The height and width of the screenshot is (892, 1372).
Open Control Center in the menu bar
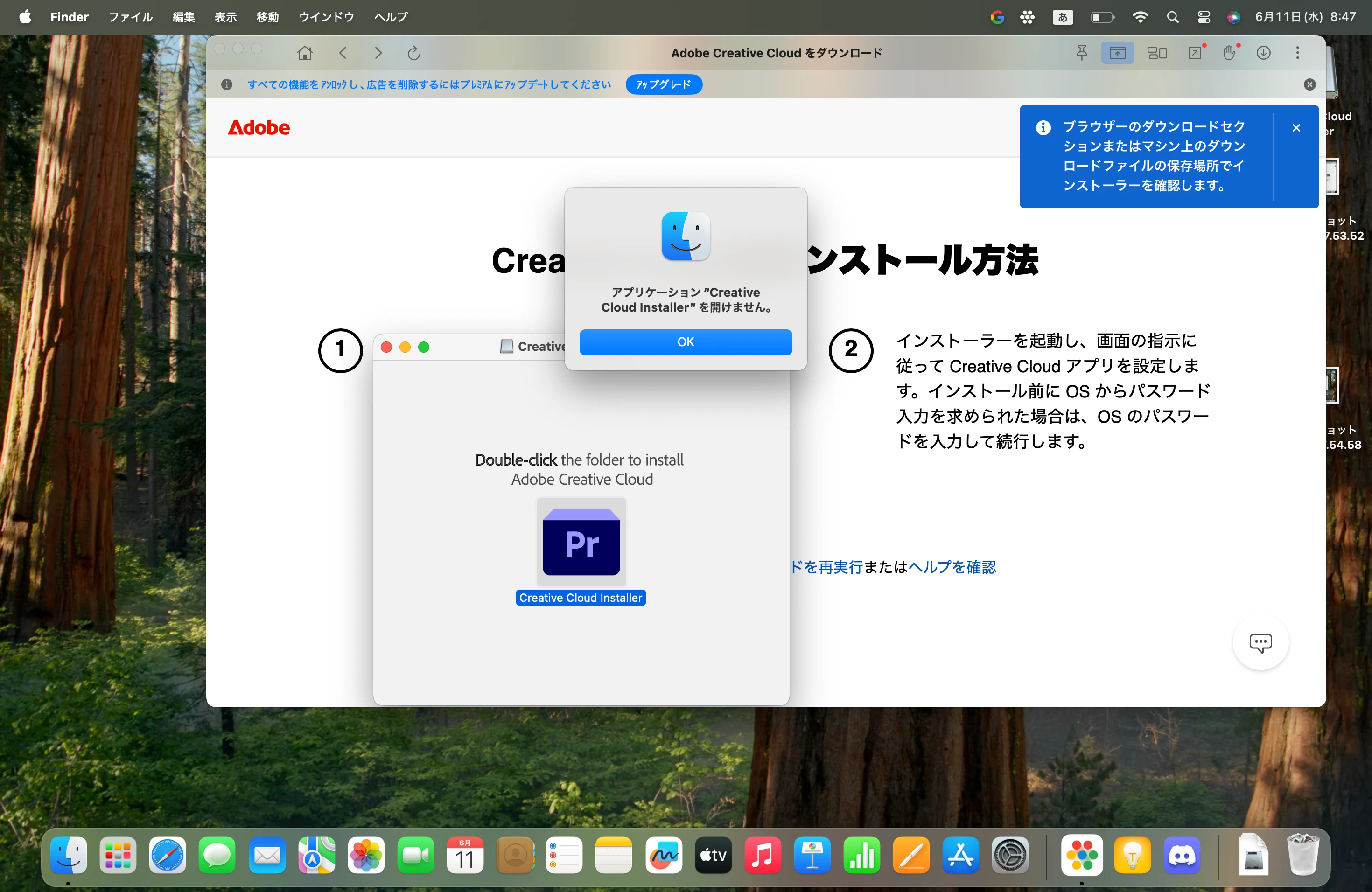(1204, 17)
